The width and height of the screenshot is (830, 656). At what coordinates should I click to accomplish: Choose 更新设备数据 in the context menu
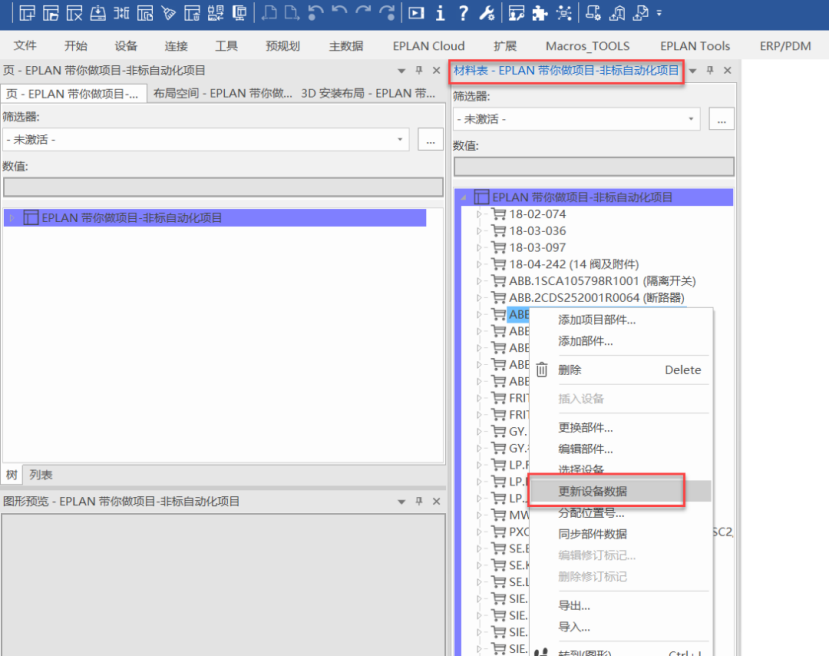[620, 491]
